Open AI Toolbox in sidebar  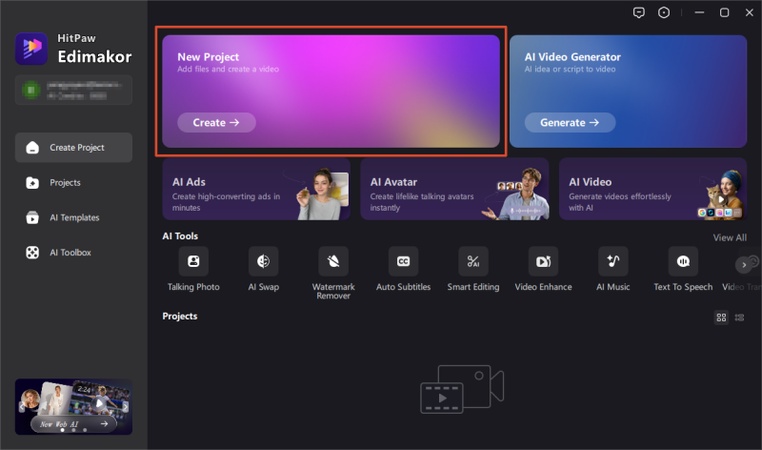(x=74, y=253)
